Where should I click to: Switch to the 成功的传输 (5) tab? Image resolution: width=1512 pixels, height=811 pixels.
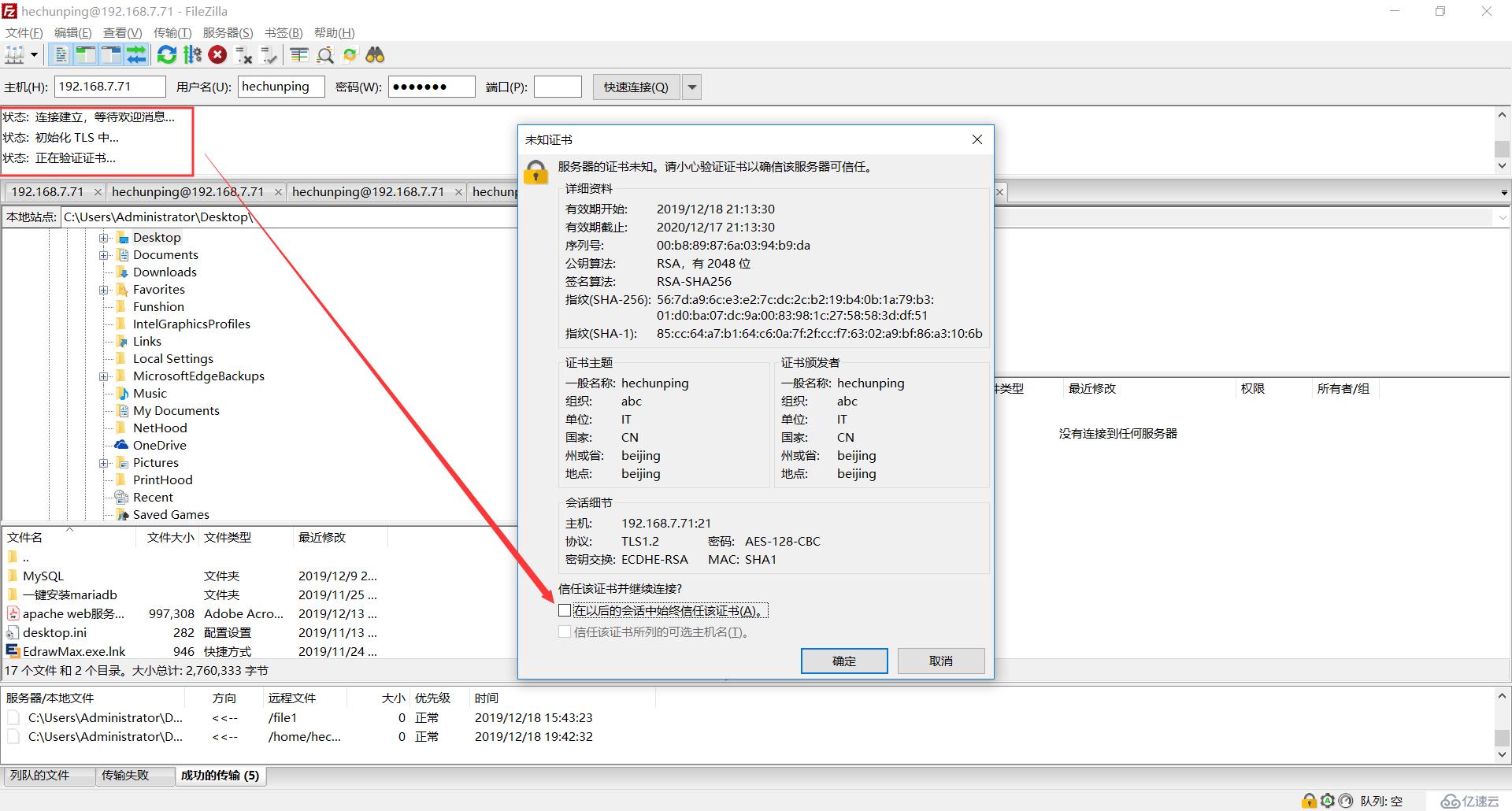[220, 776]
